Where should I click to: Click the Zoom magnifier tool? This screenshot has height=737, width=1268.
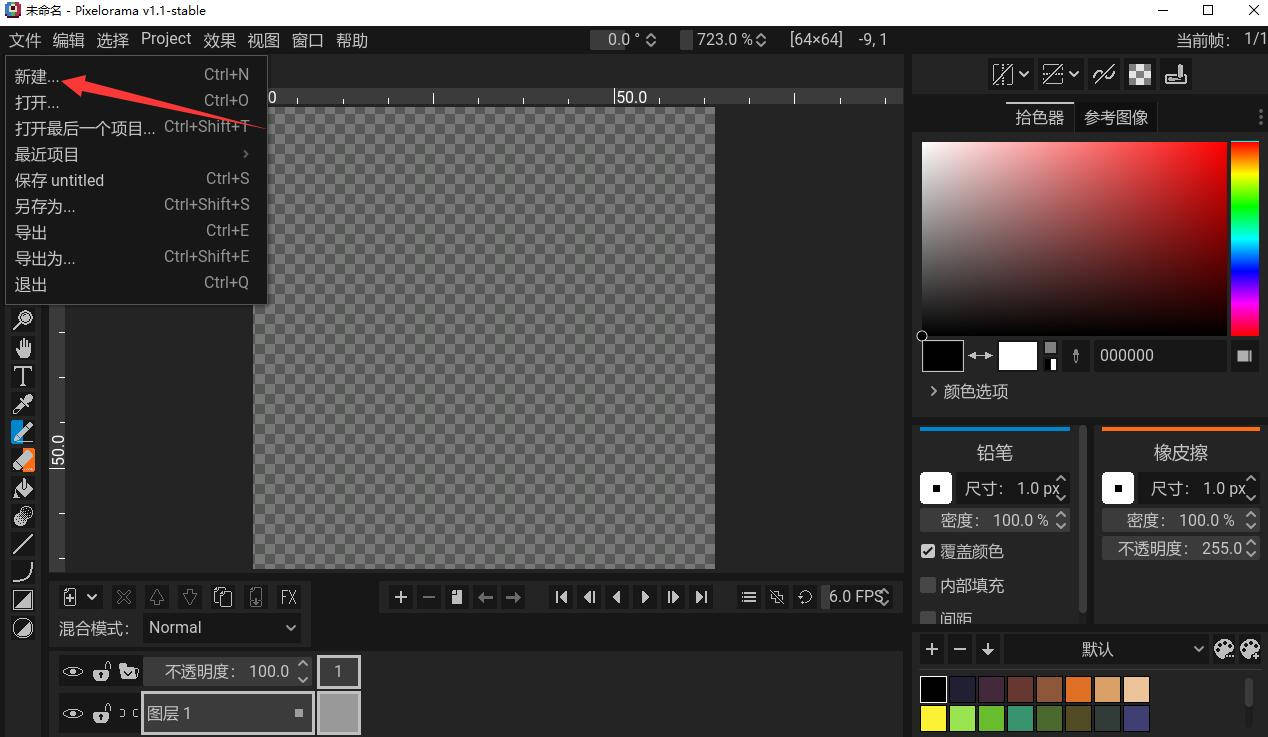coord(22,320)
